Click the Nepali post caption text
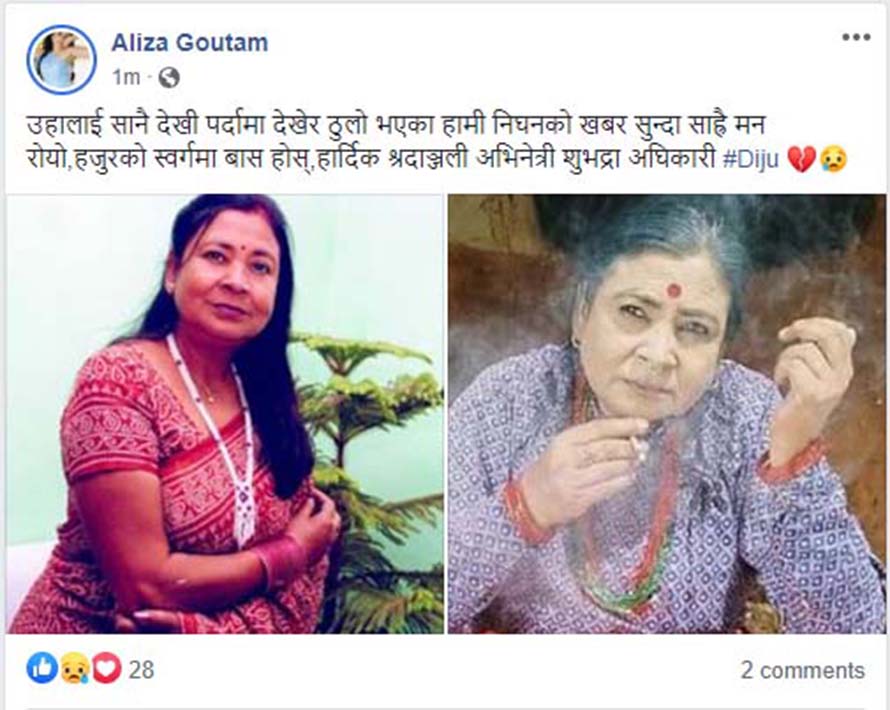Screen dimensions: 890x710 [x=436, y=142]
